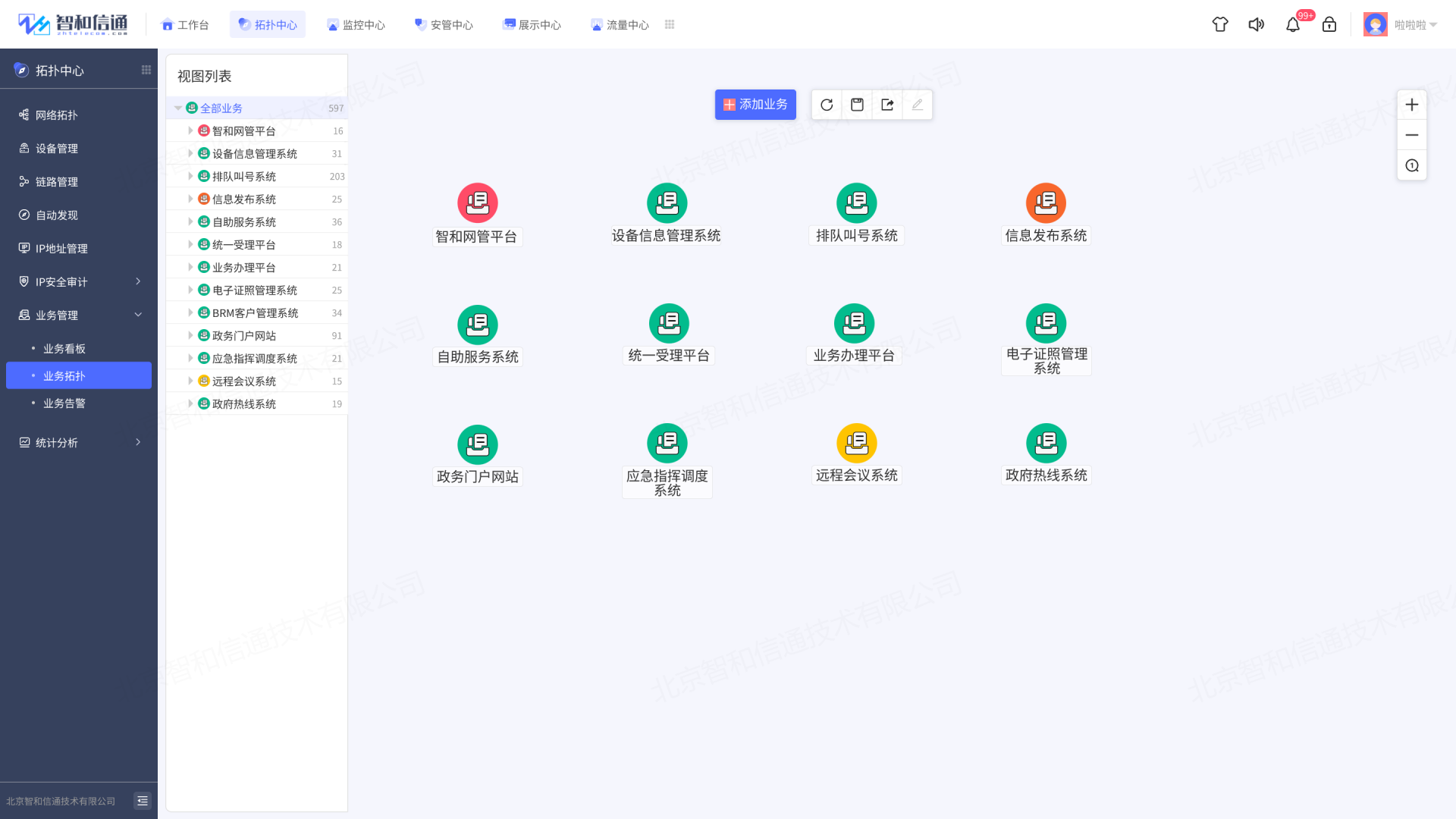This screenshot has width=1456, height=819.
Task: Open the notification bell with 99+ alerts
Action: point(1293,24)
